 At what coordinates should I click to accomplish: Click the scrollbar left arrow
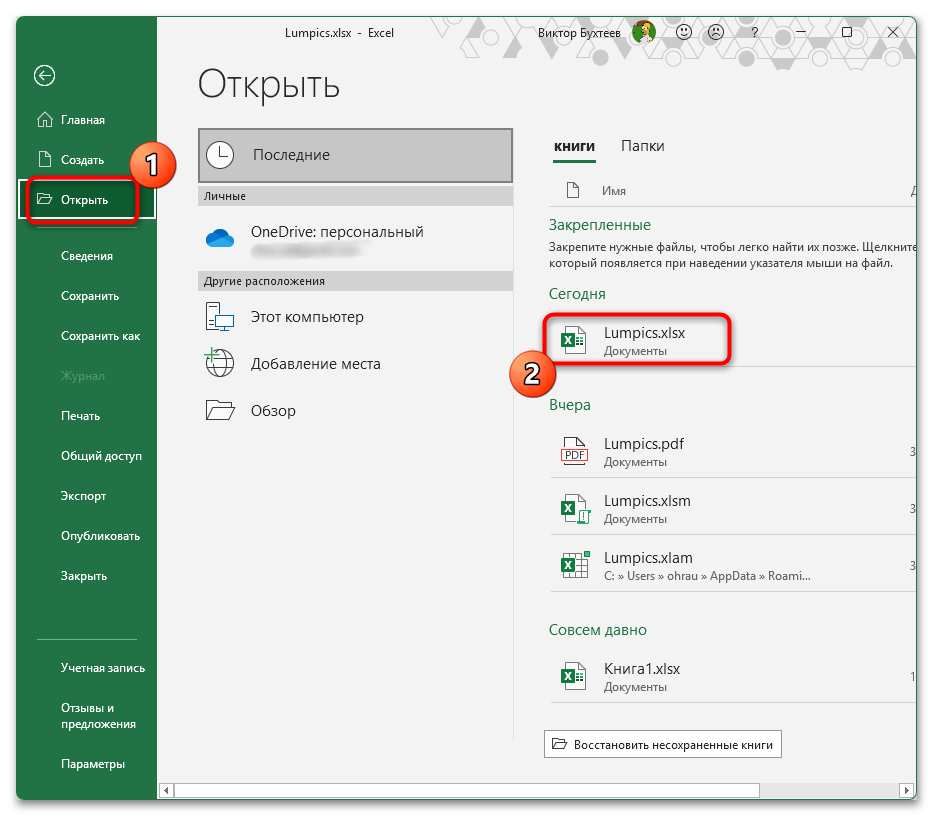coord(166,790)
